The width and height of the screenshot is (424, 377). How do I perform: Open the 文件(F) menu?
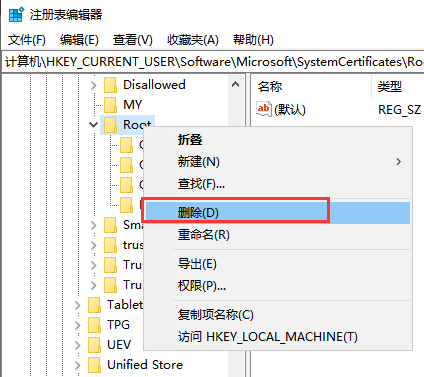click(27, 40)
